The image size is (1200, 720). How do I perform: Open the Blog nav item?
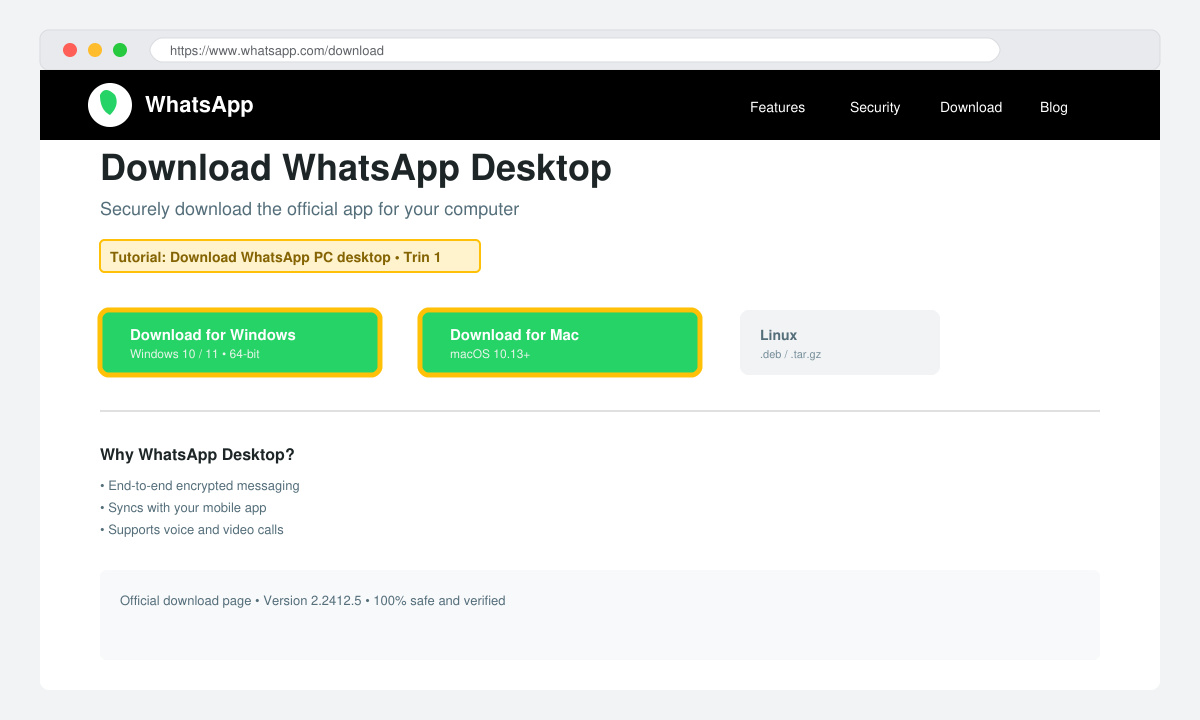click(x=1054, y=107)
